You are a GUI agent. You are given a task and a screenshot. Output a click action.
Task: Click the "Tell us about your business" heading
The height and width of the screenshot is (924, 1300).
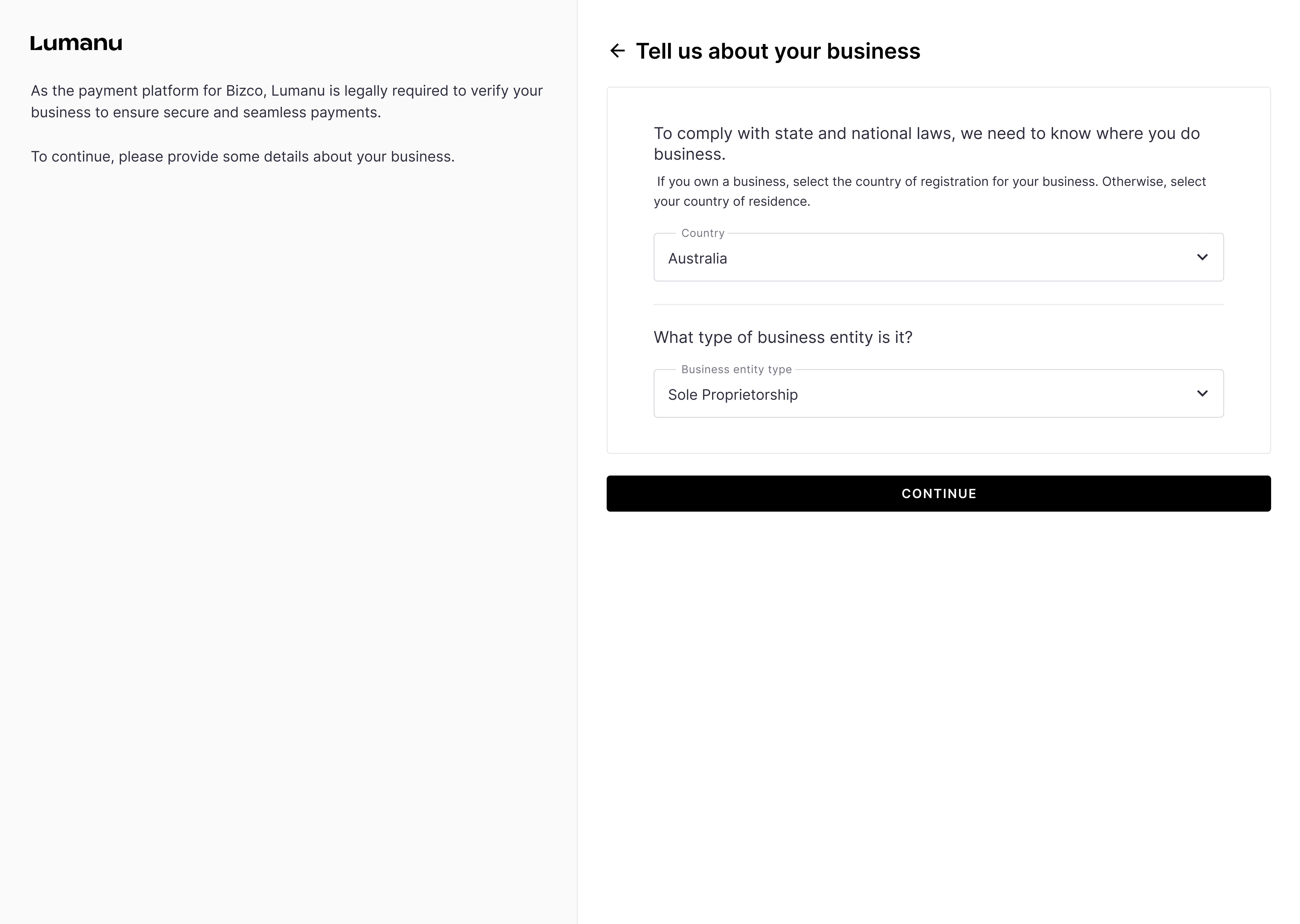click(x=778, y=51)
